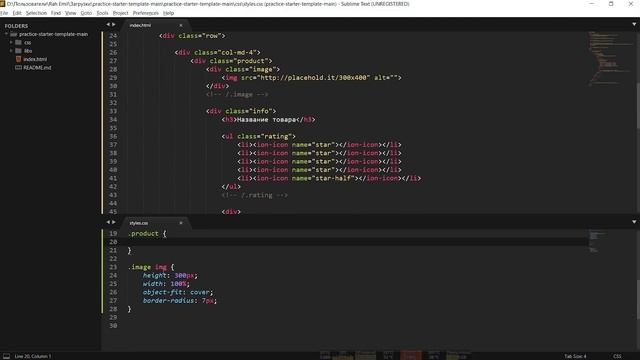
Task: Click line number 33 in index.html gutter
Action: coord(113,111)
